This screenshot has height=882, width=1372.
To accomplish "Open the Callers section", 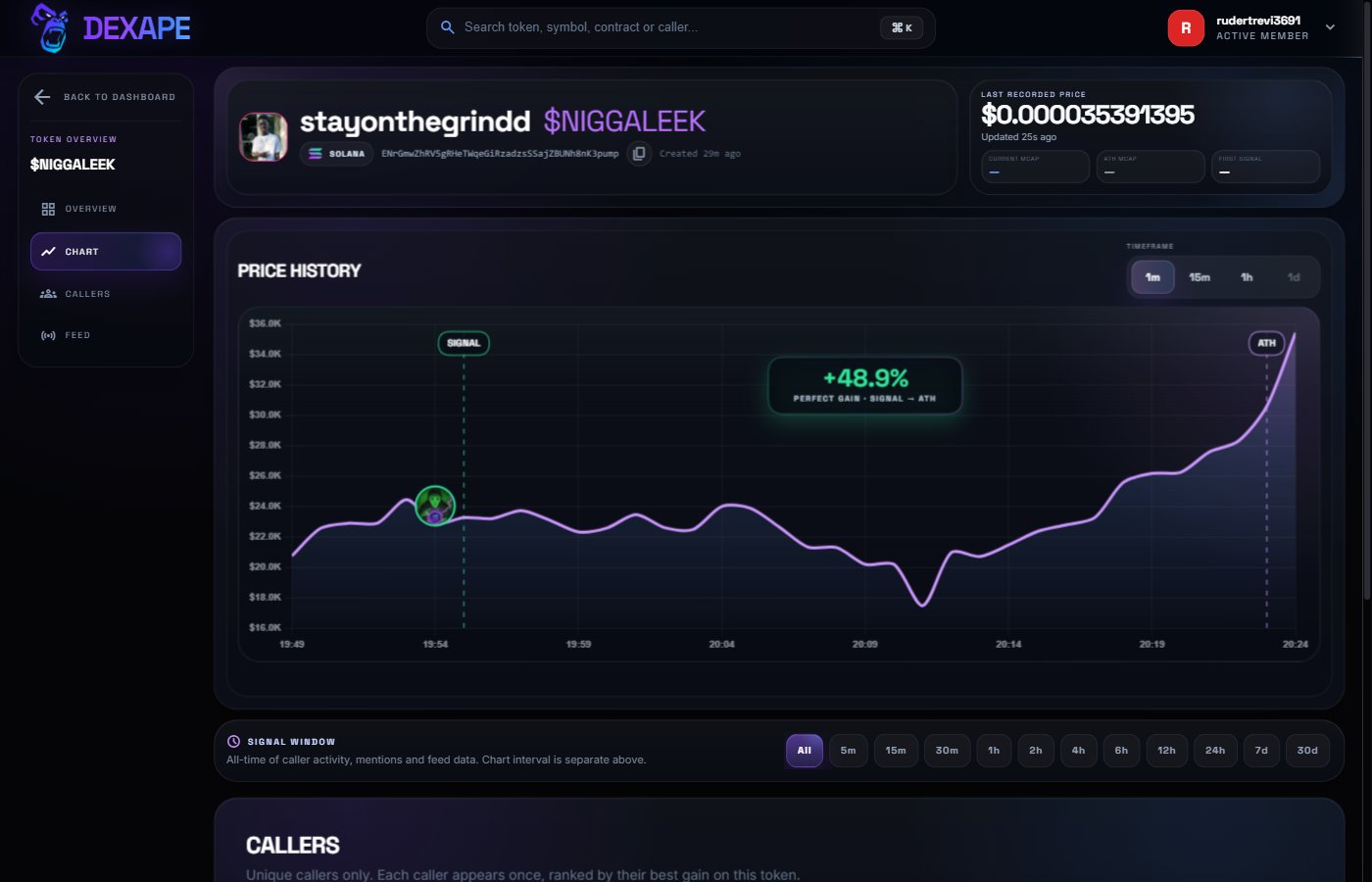I will coord(106,294).
